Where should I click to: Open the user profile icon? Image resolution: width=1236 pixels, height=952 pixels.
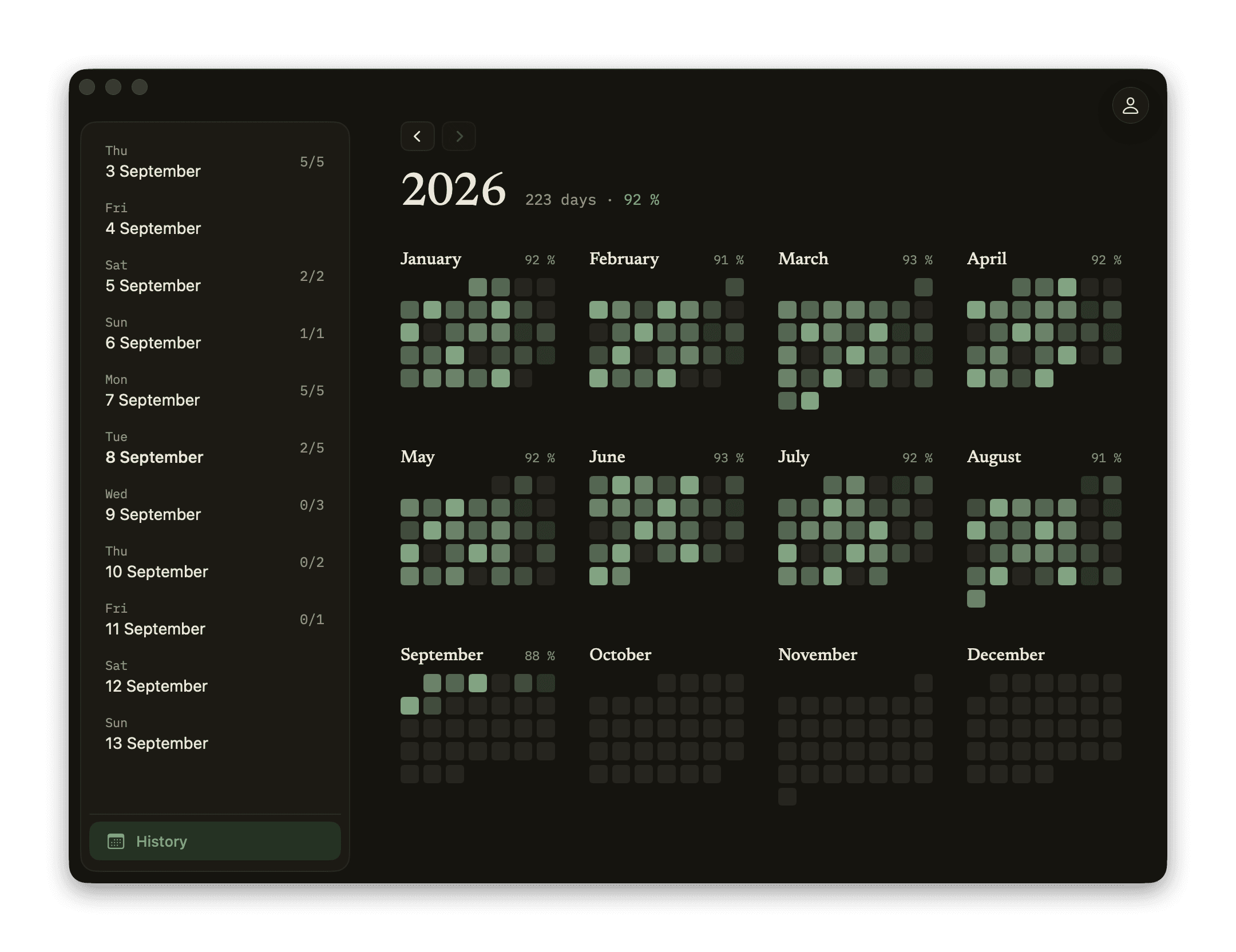click(x=1130, y=105)
